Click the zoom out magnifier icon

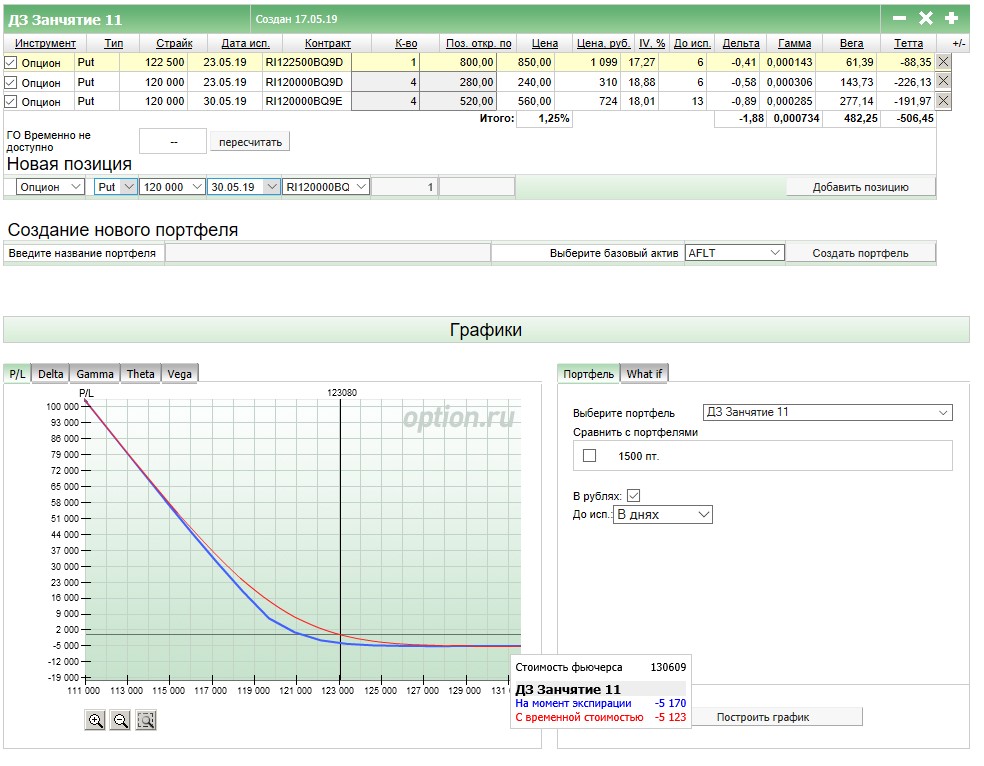pos(121,720)
